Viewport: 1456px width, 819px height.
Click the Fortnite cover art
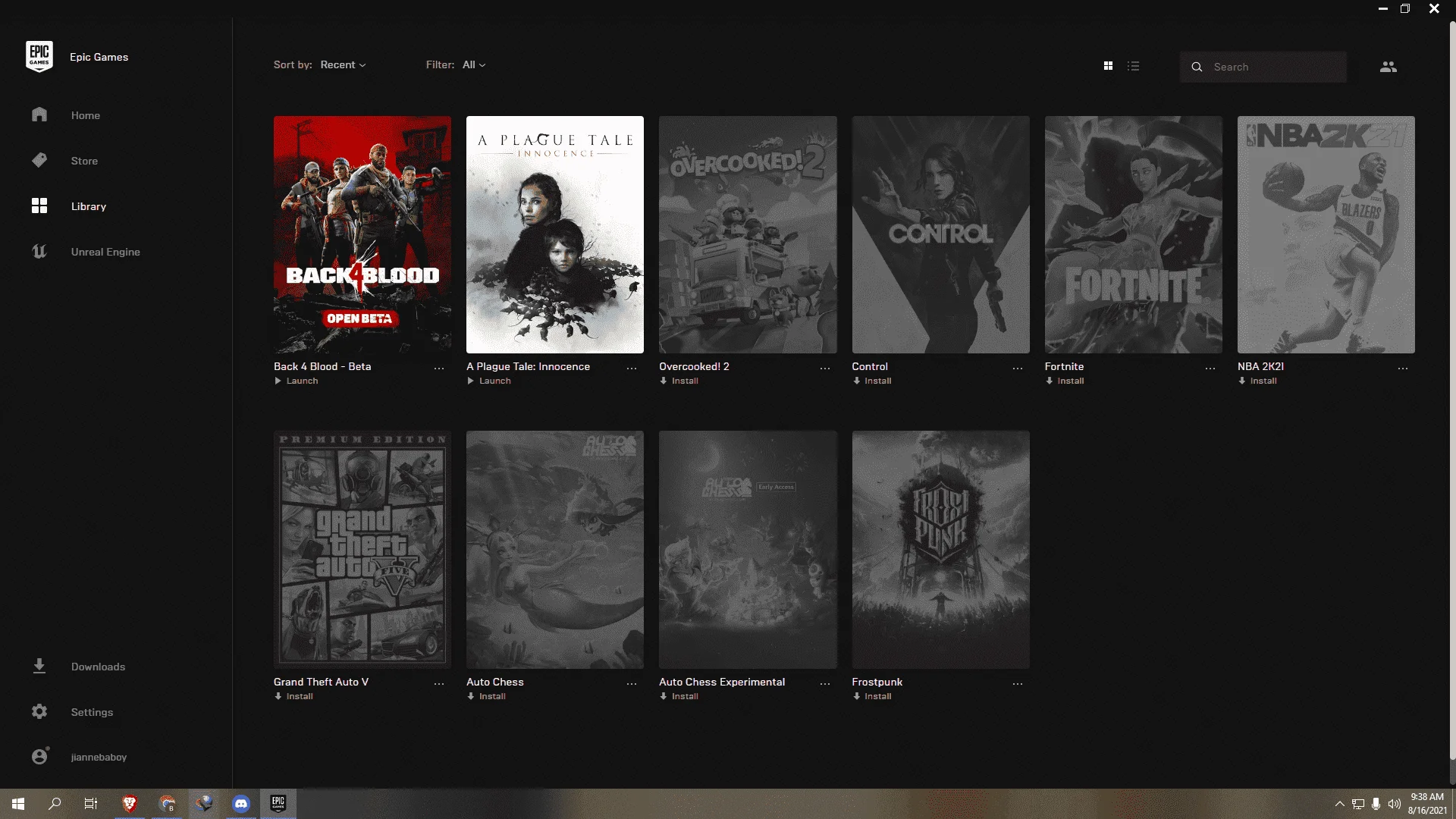click(1134, 234)
